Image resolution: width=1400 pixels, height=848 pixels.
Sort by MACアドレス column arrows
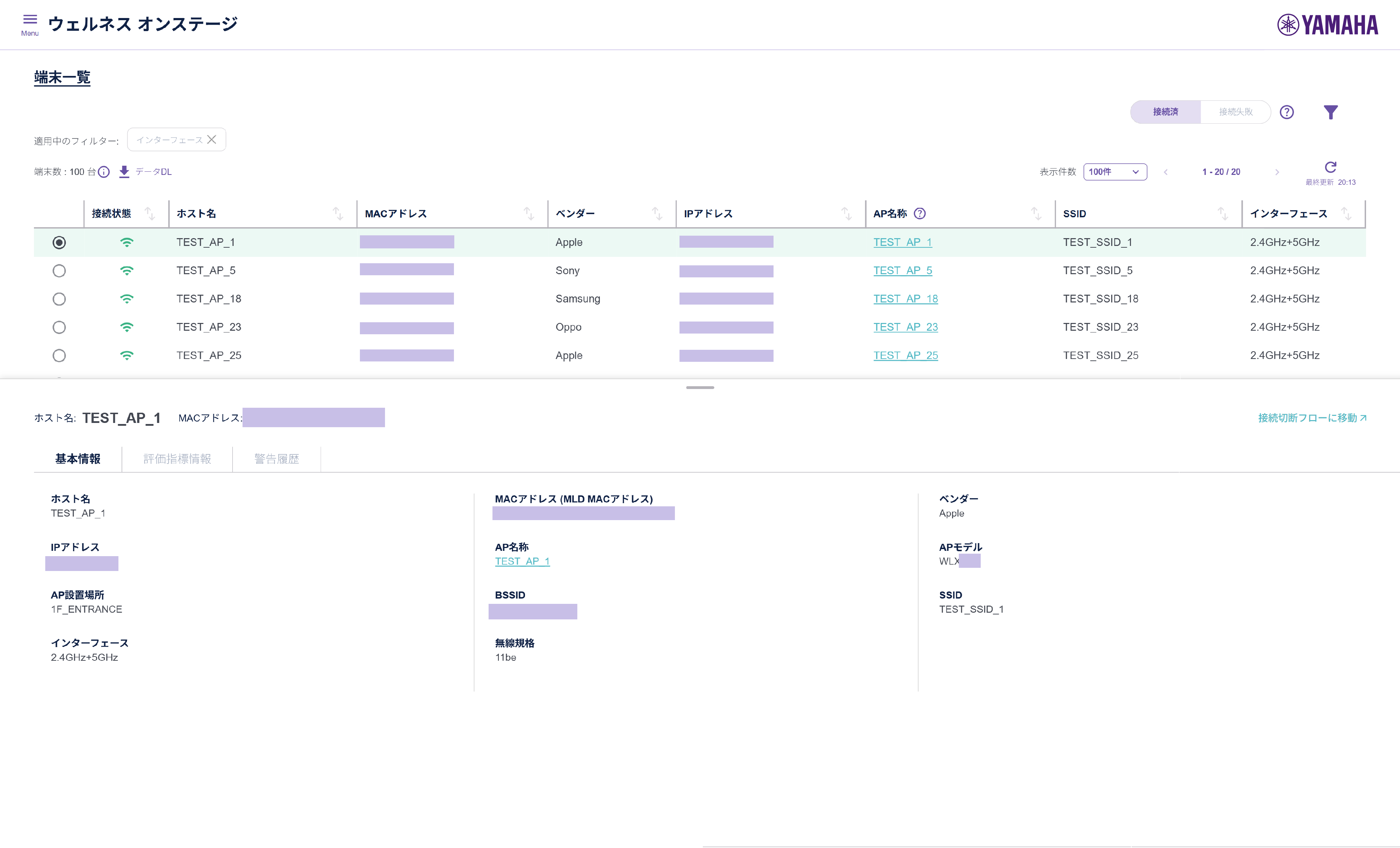click(529, 213)
